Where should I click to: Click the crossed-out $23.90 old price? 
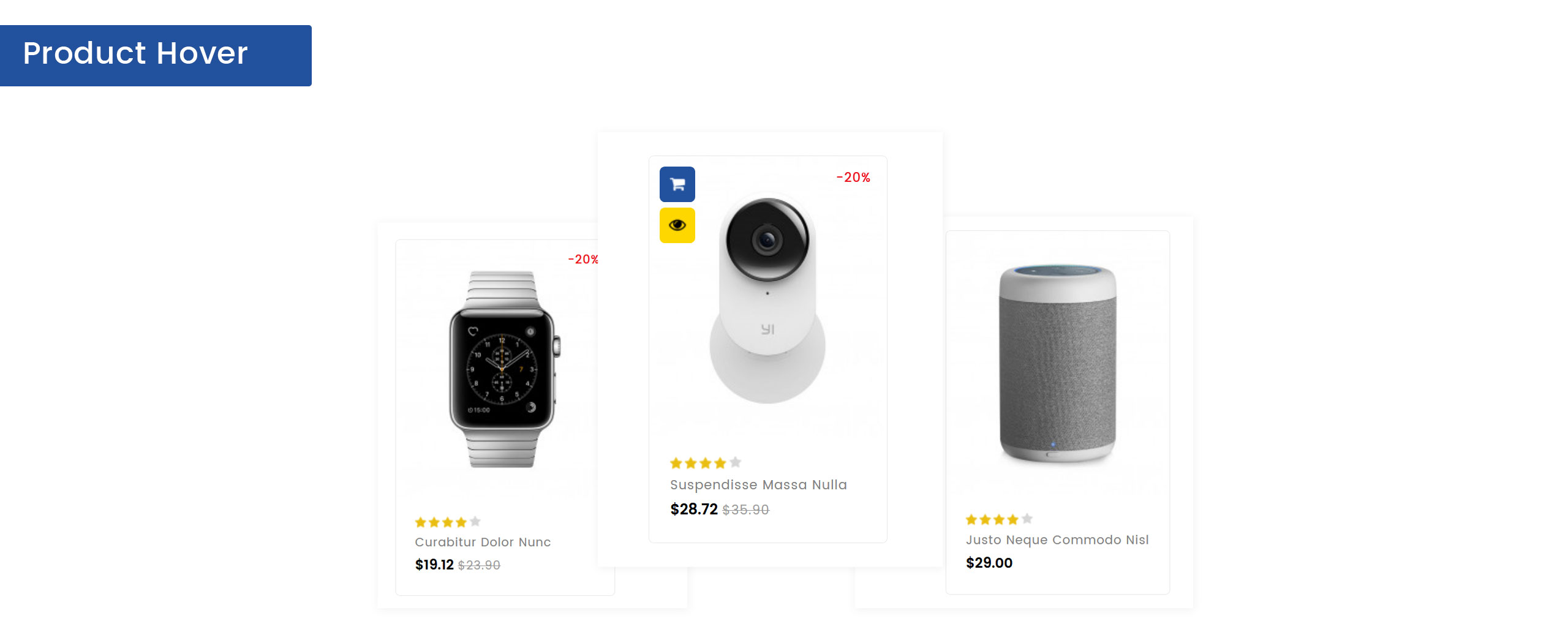click(479, 565)
